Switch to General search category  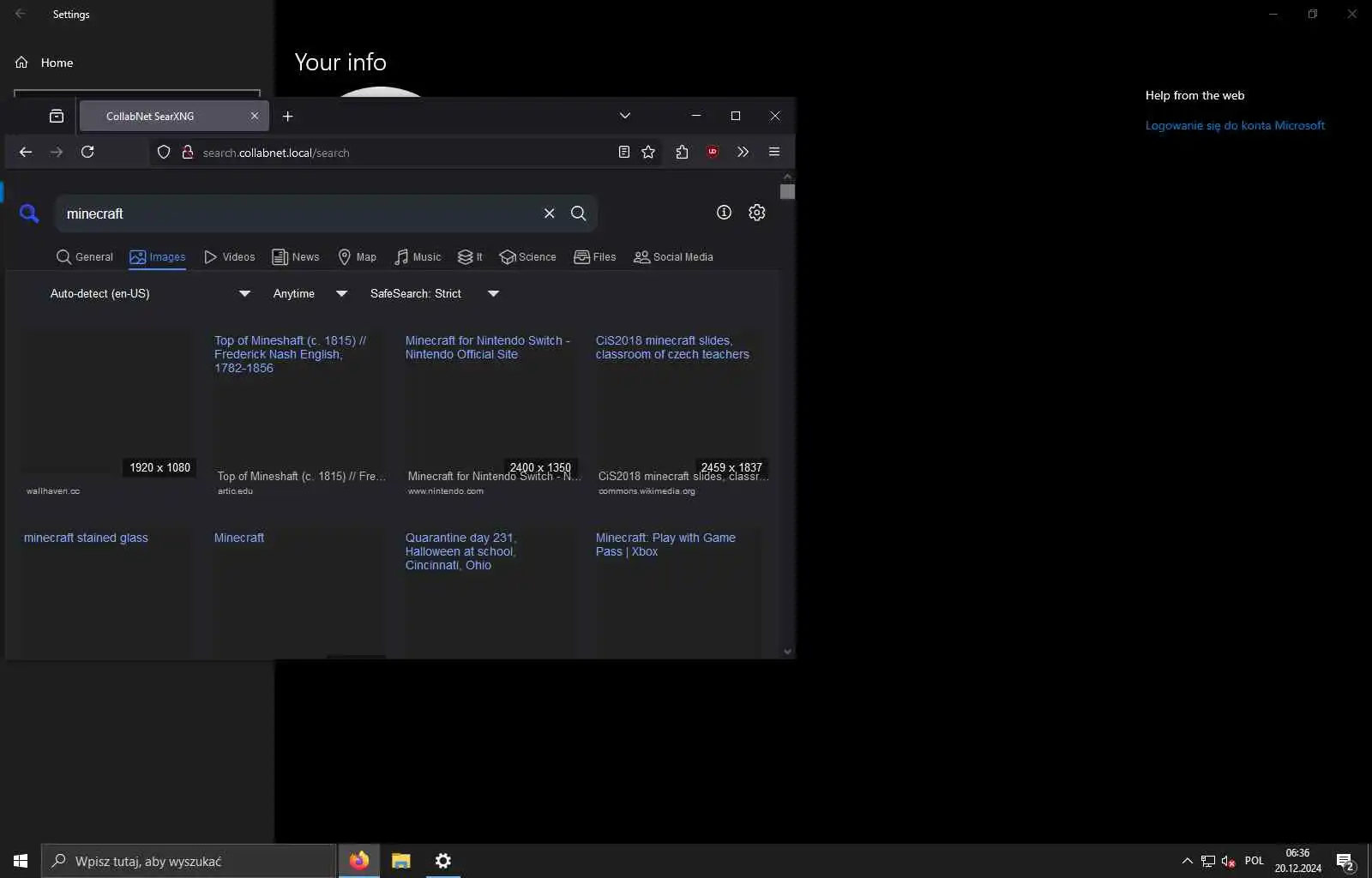click(85, 257)
